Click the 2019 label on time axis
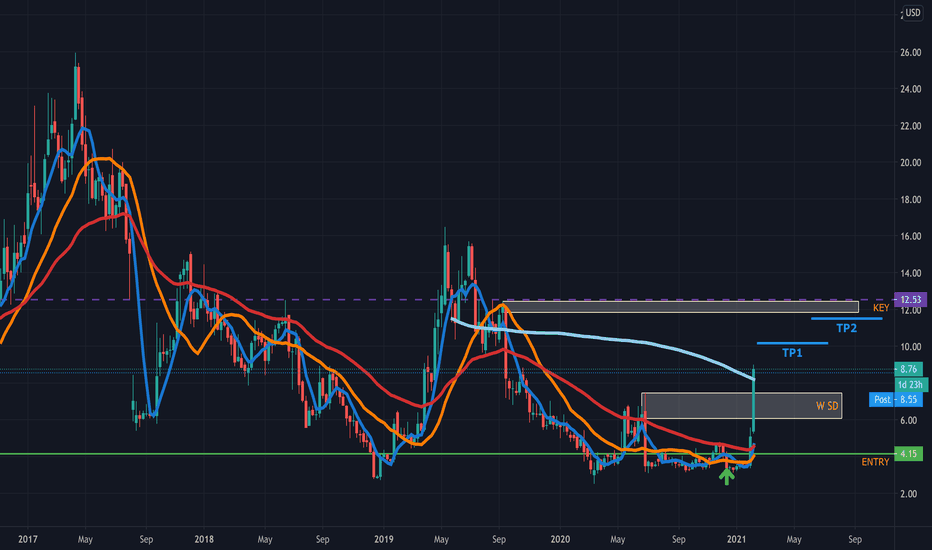Viewport: 932px width, 550px height. (x=383, y=539)
